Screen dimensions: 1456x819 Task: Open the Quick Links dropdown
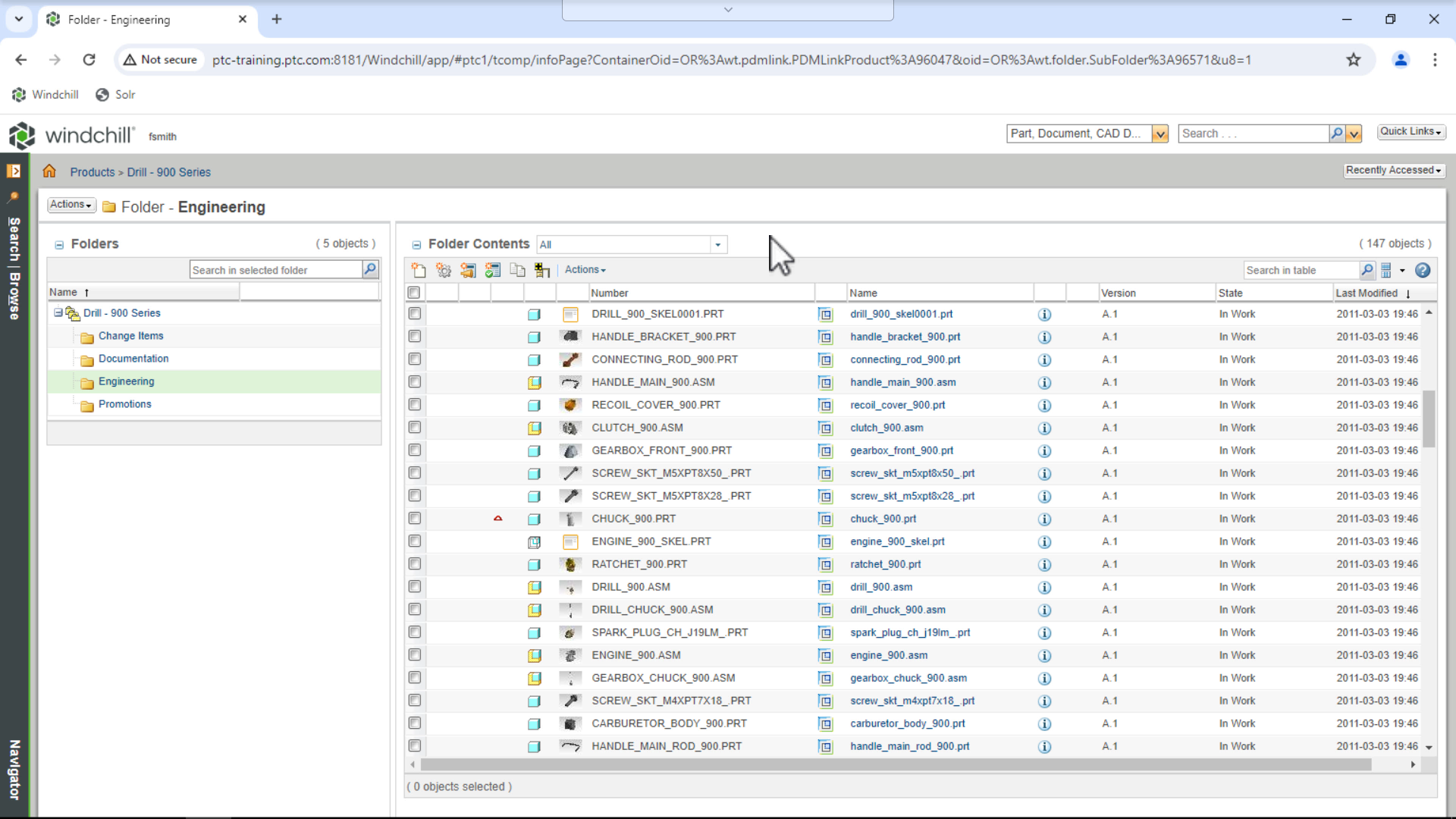(x=1410, y=132)
